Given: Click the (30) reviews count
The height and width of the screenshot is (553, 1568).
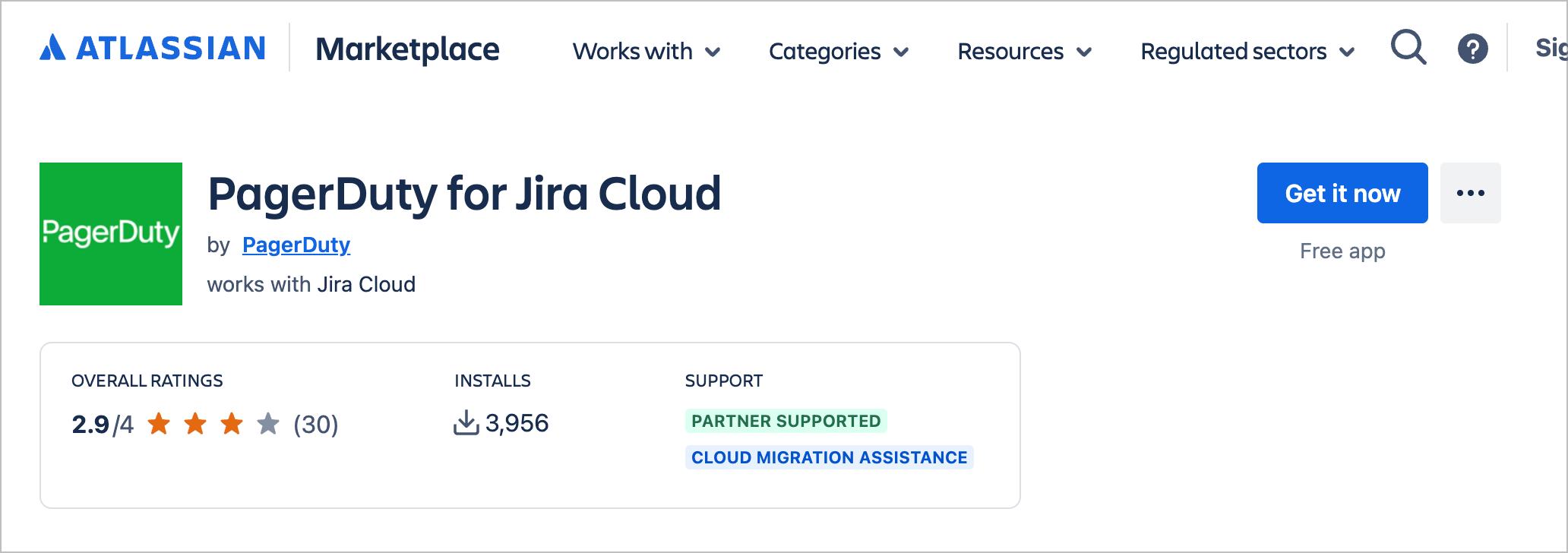Looking at the screenshot, I should (x=316, y=424).
